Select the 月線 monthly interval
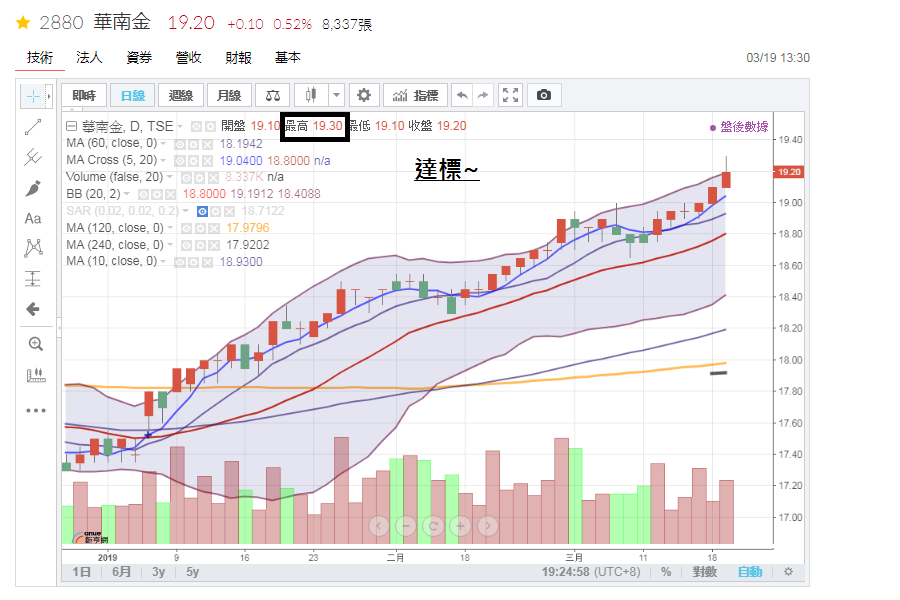 (229, 95)
